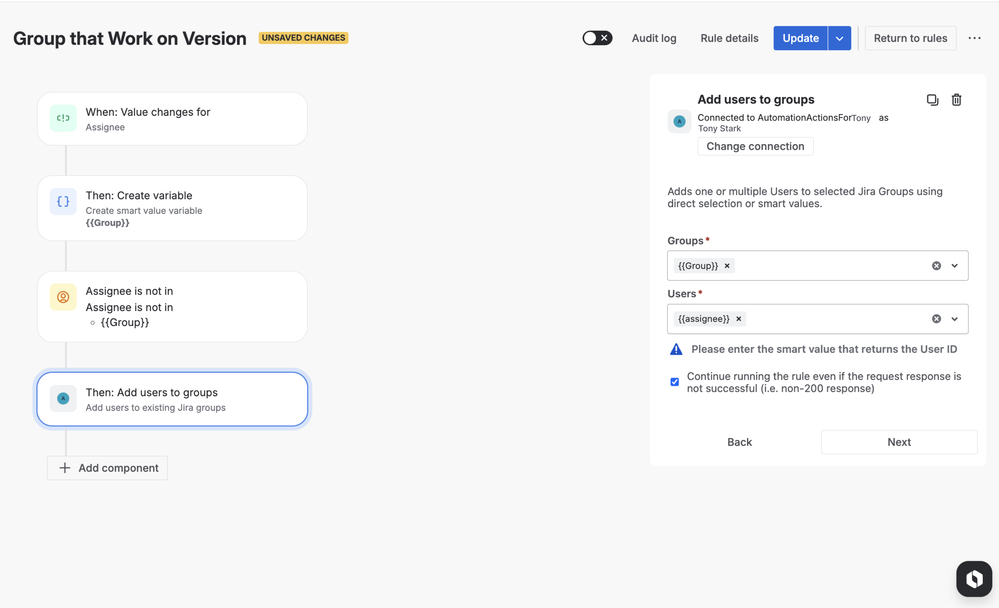Viewport: 999px width, 608px height.
Task: Toggle the rule enabled switch
Action: click(597, 38)
